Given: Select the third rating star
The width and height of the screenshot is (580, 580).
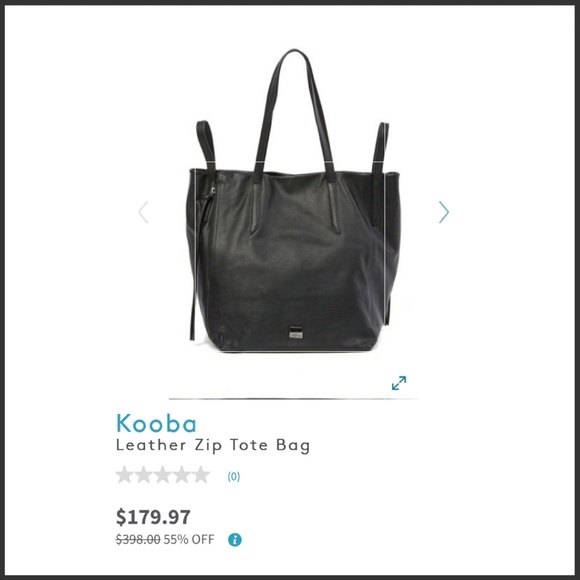Looking at the screenshot, I should (163, 475).
